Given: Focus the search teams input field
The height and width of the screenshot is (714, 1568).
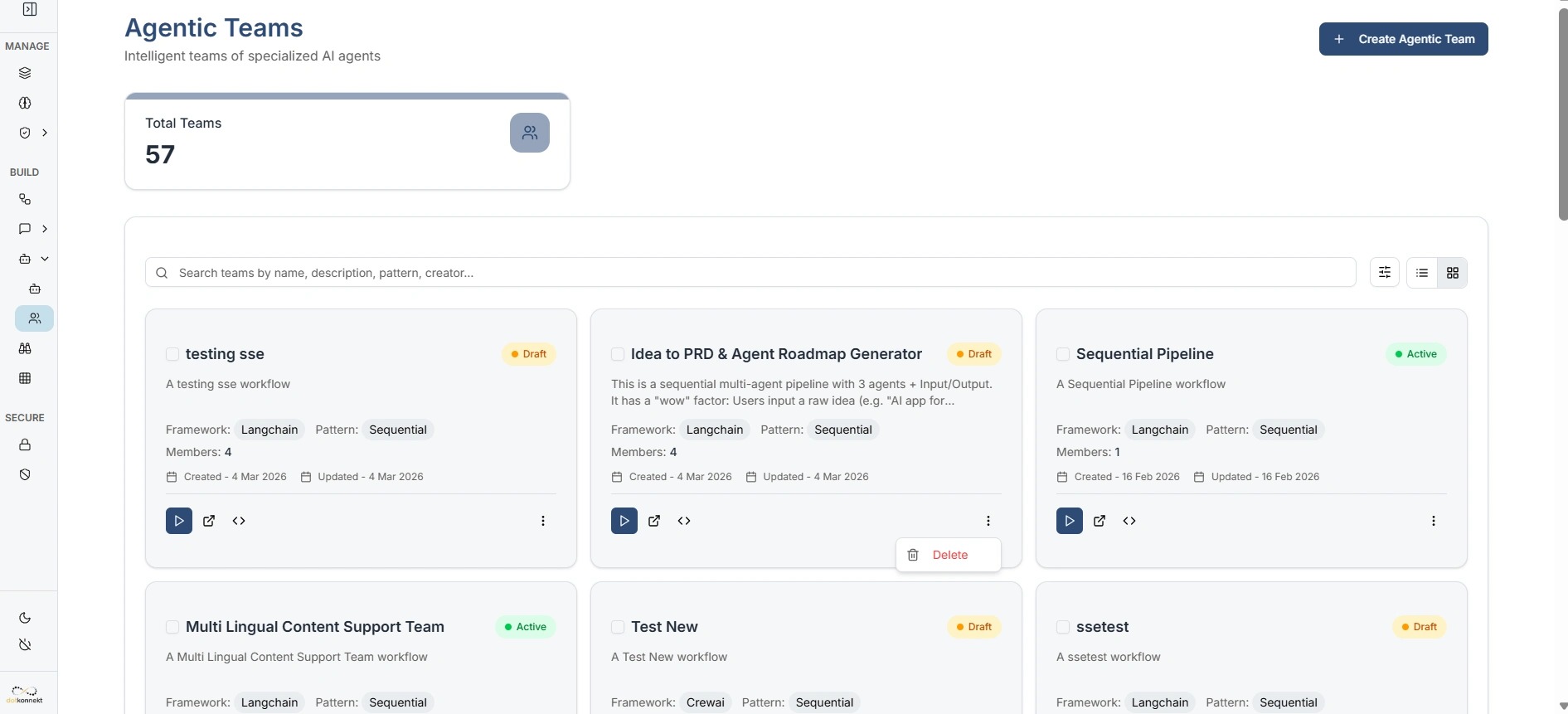Looking at the screenshot, I should point(750,273).
